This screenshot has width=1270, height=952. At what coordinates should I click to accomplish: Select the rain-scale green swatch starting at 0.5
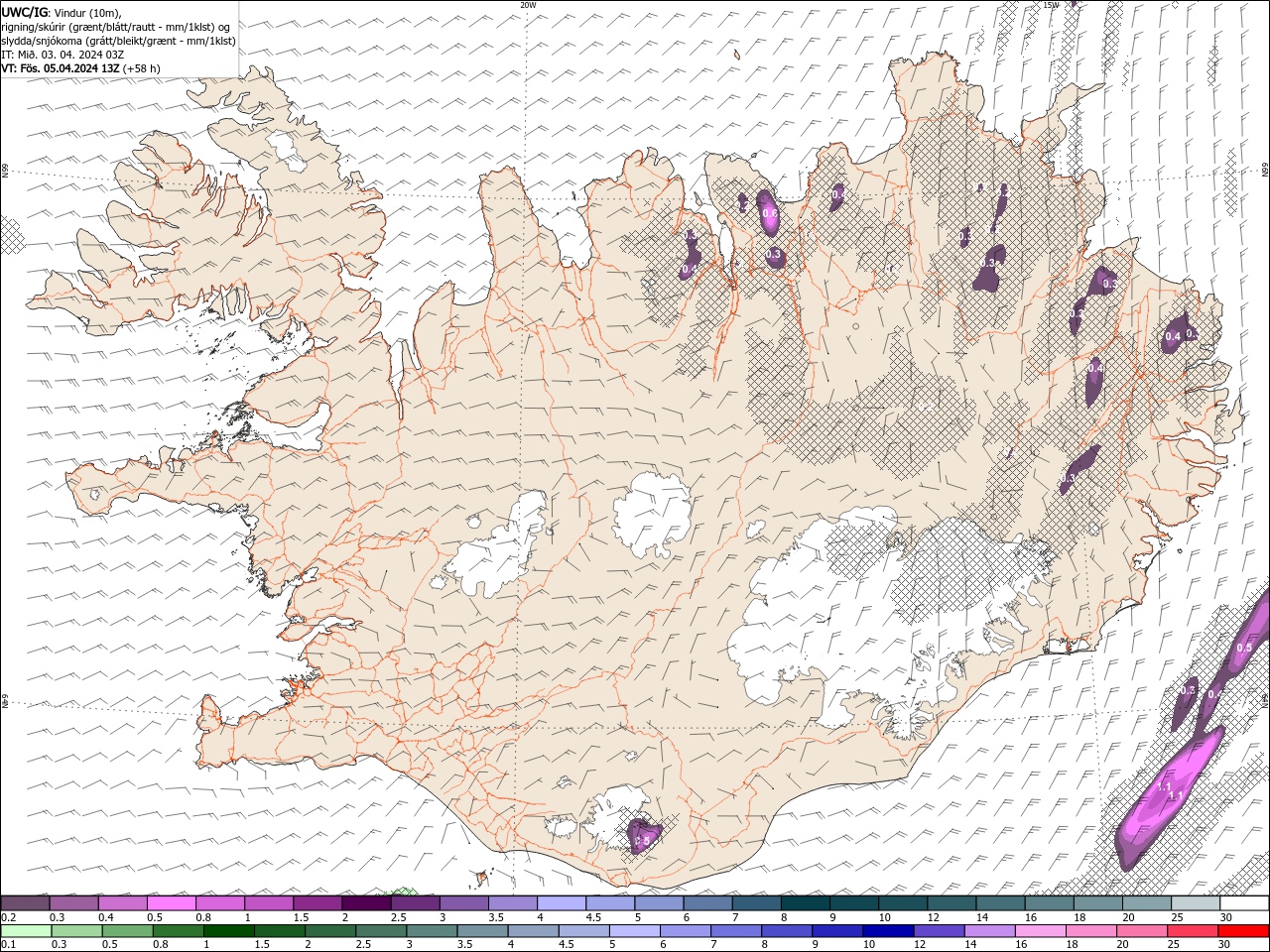127,931
